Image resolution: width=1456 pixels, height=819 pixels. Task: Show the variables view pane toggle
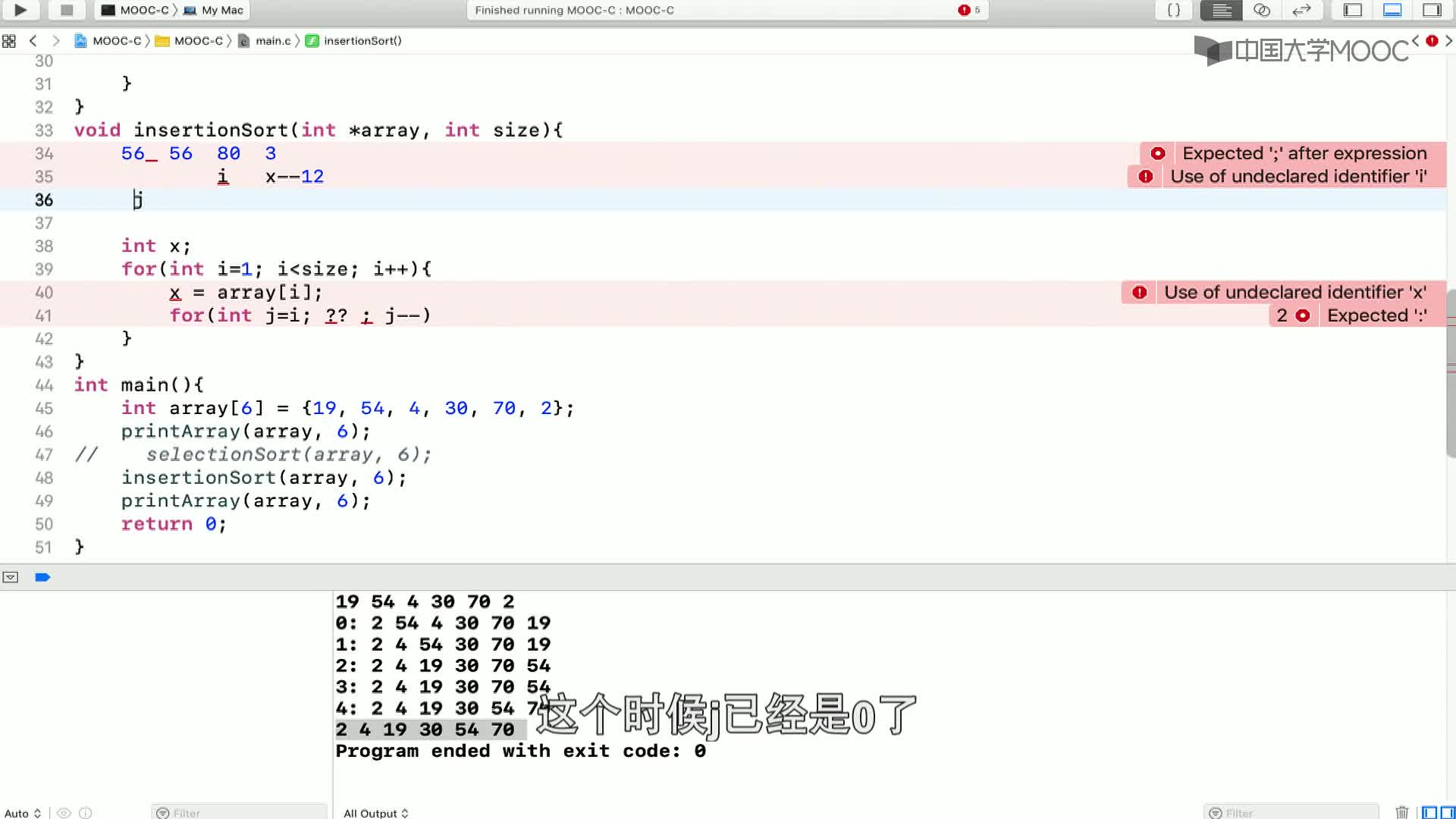(x=1429, y=812)
